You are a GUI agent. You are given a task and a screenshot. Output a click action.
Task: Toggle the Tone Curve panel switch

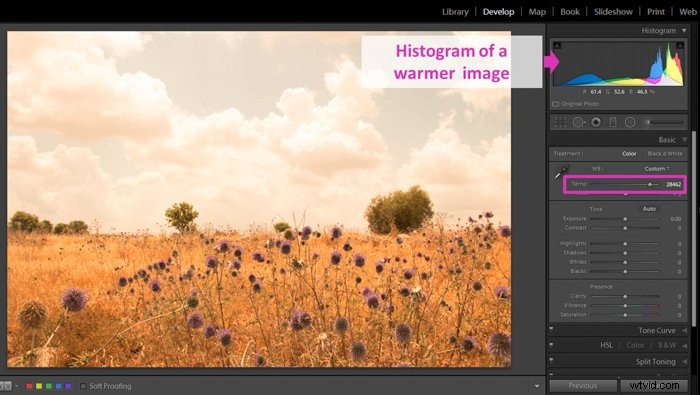(551, 329)
